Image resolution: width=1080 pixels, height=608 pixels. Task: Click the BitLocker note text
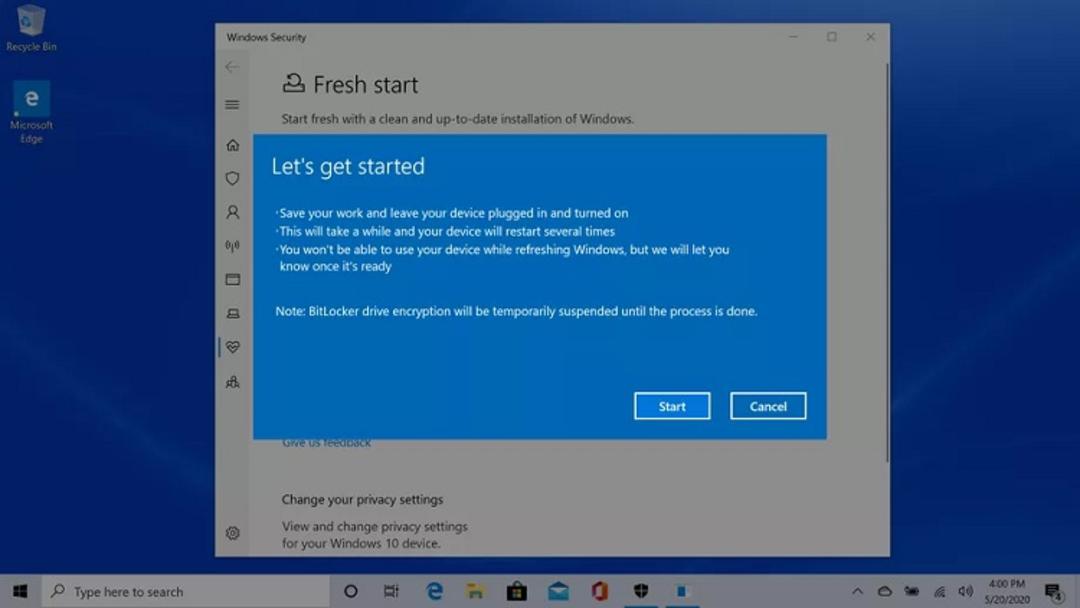pos(516,311)
